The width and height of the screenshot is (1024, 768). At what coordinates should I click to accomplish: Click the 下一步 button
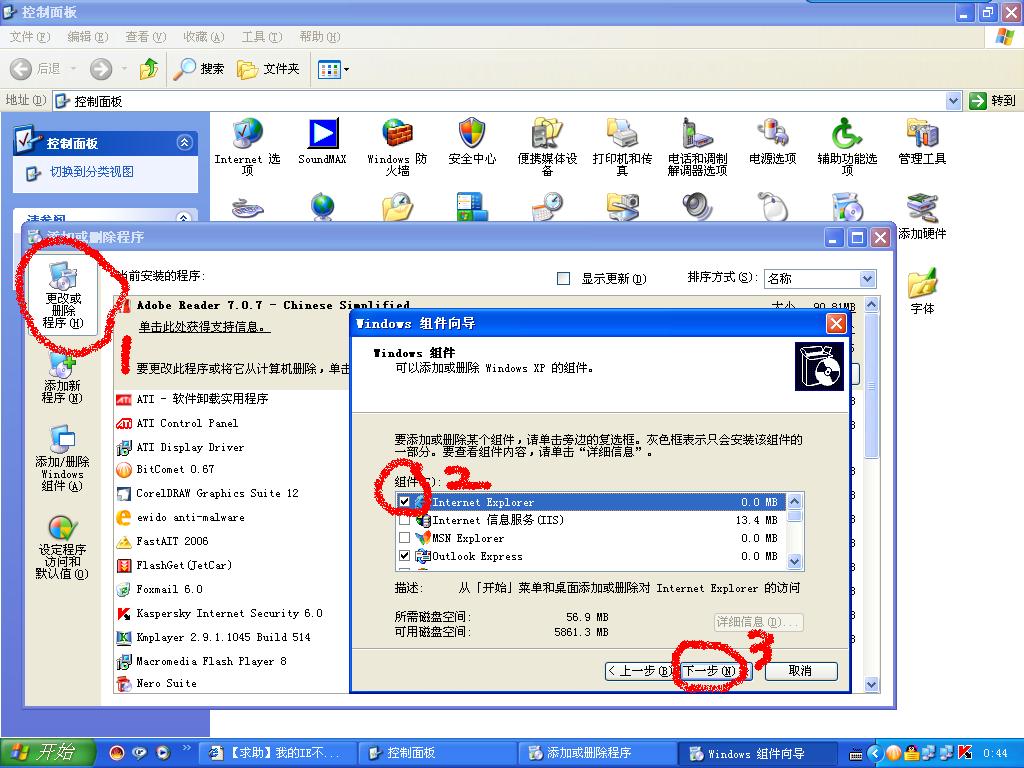715,671
